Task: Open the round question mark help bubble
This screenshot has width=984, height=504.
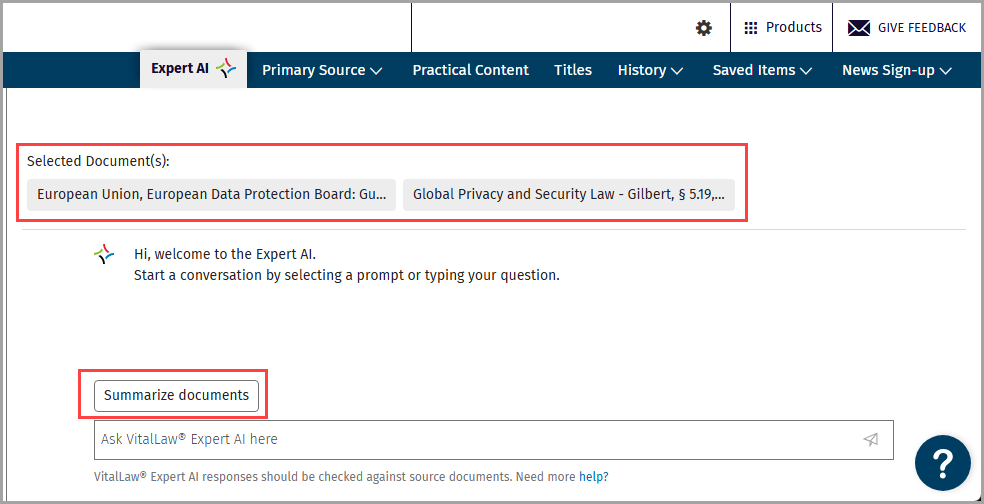Action: coord(943,463)
